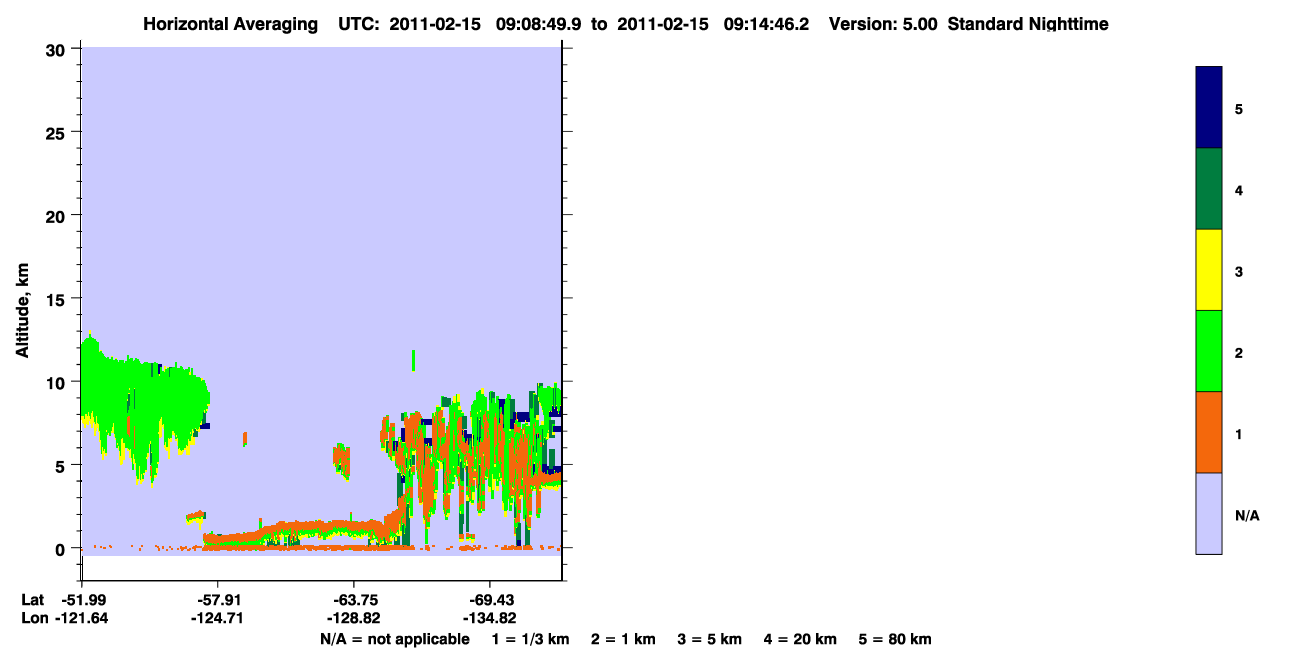Click the altitude tick label 10
1300x667 pixels.
(x=58, y=382)
